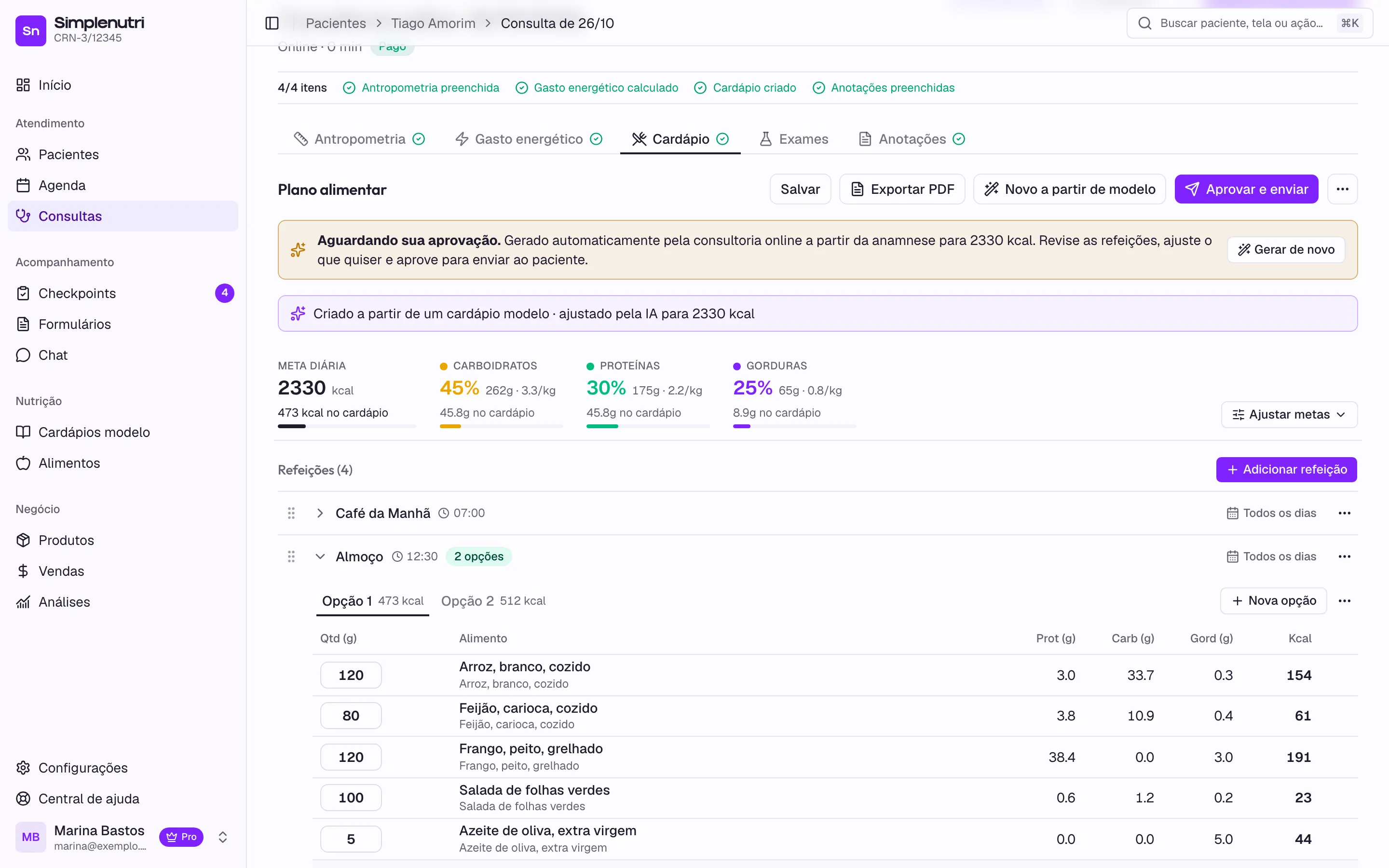Screen dimensions: 1389x868
Task: Expand the Marina Bastos account switcher
Action: click(223, 837)
